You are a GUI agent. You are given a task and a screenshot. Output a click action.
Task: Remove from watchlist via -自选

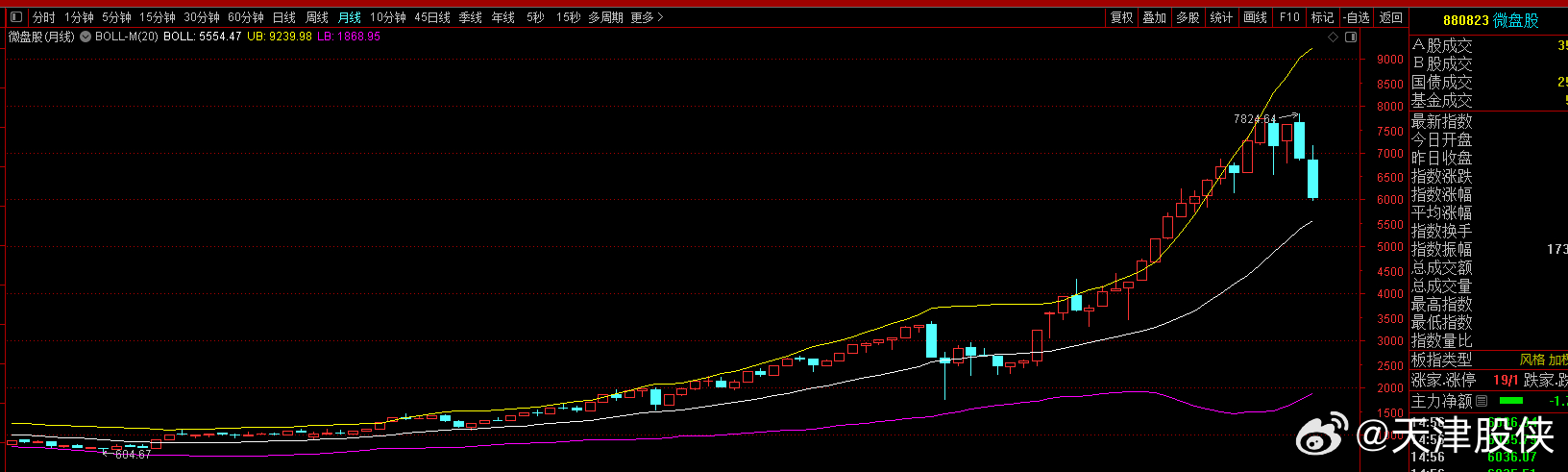(x=1356, y=17)
